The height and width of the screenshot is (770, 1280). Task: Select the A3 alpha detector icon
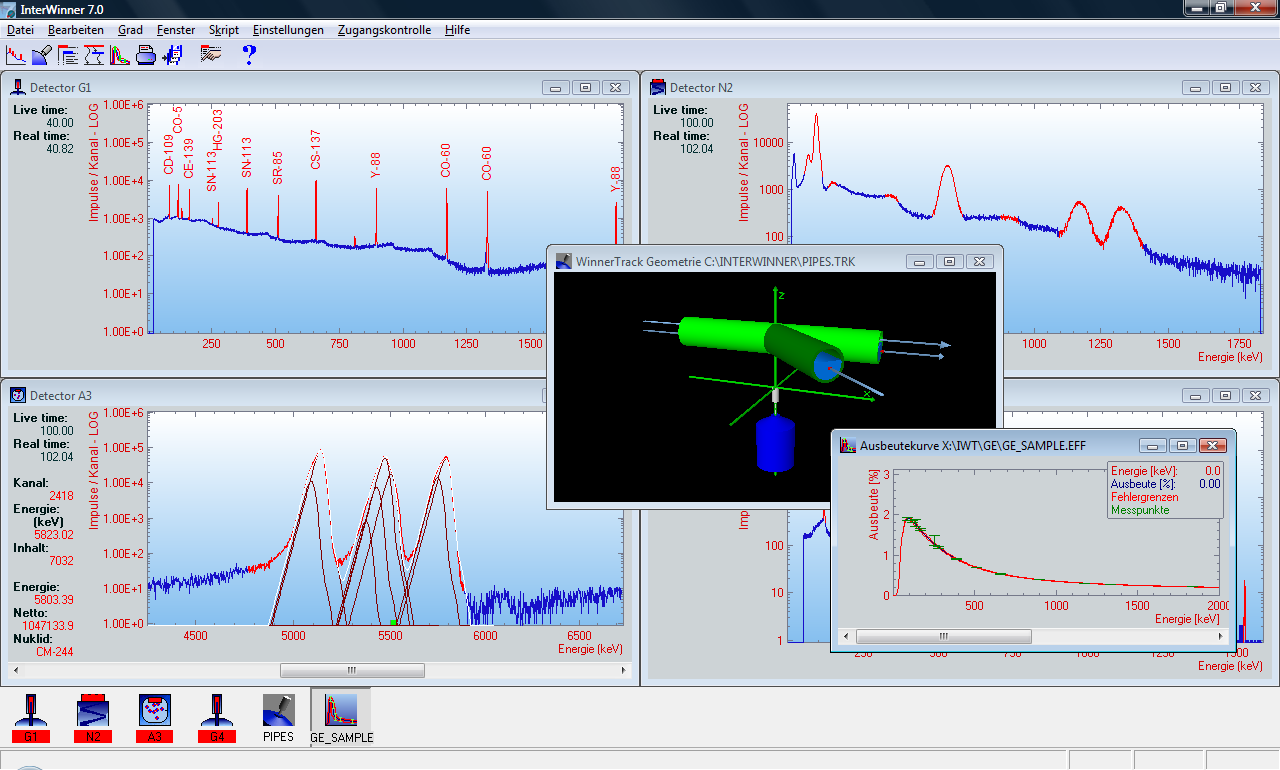[x=155, y=718]
